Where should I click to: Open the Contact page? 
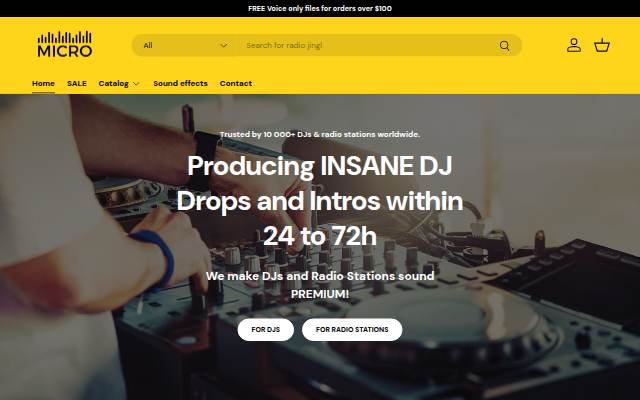click(236, 83)
